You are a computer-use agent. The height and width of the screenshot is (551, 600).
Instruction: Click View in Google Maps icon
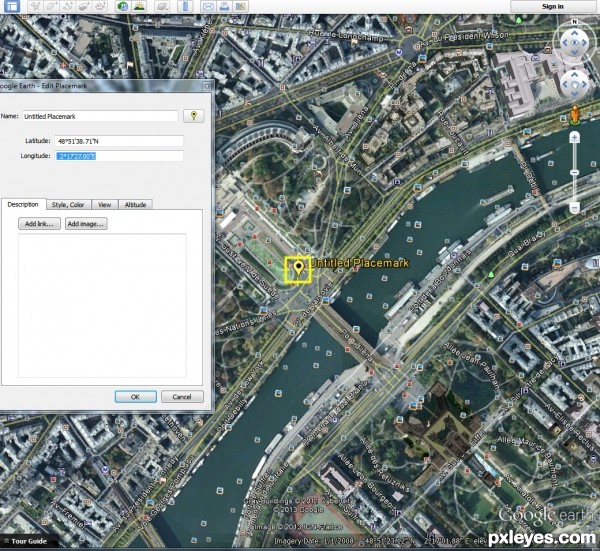[241, 6]
